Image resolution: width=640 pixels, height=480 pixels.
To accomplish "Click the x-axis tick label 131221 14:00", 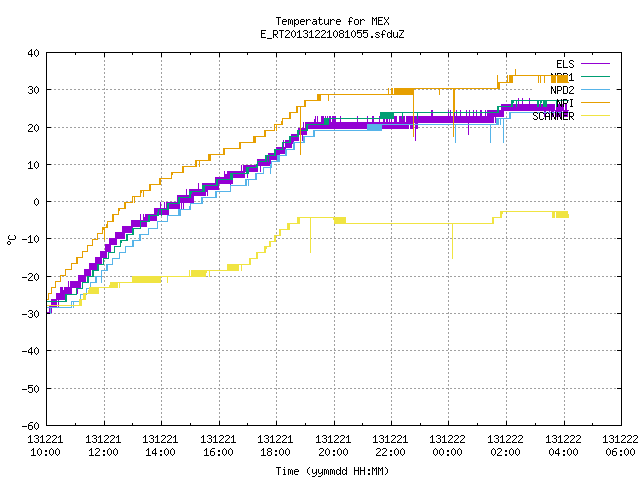I will (x=160, y=446).
